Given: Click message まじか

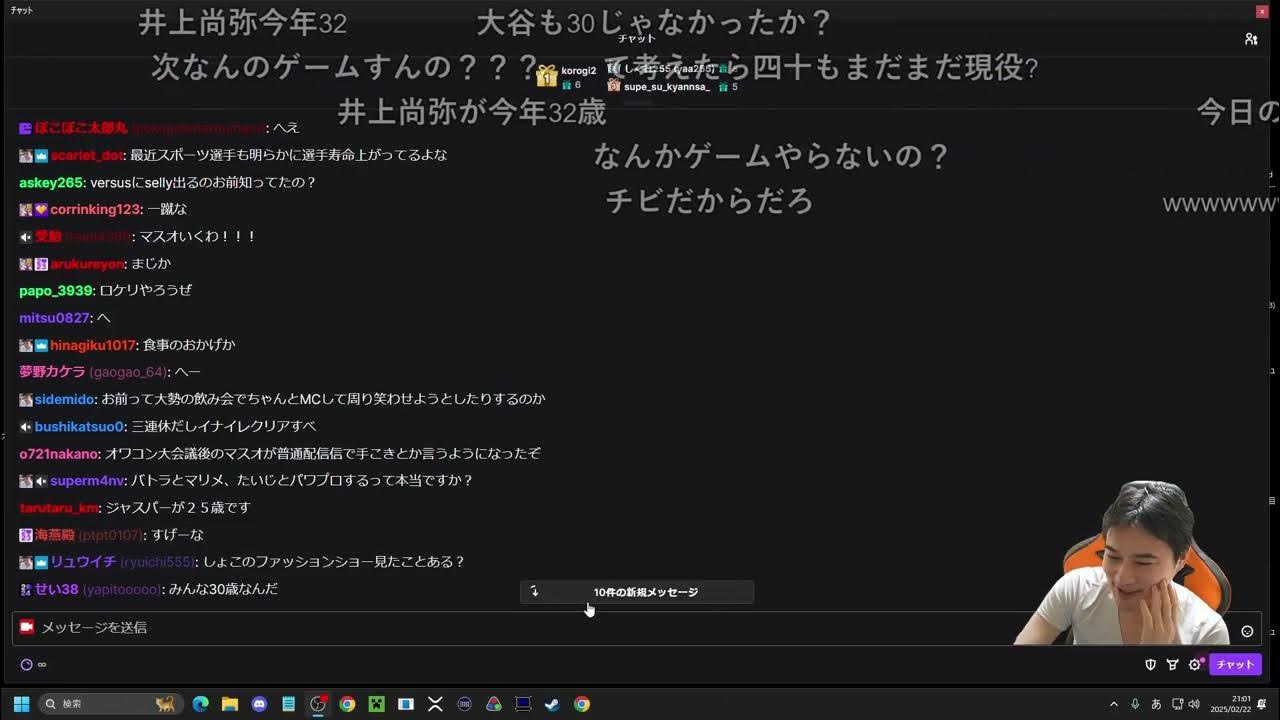Looking at the screenshot, I should (151, 264).
